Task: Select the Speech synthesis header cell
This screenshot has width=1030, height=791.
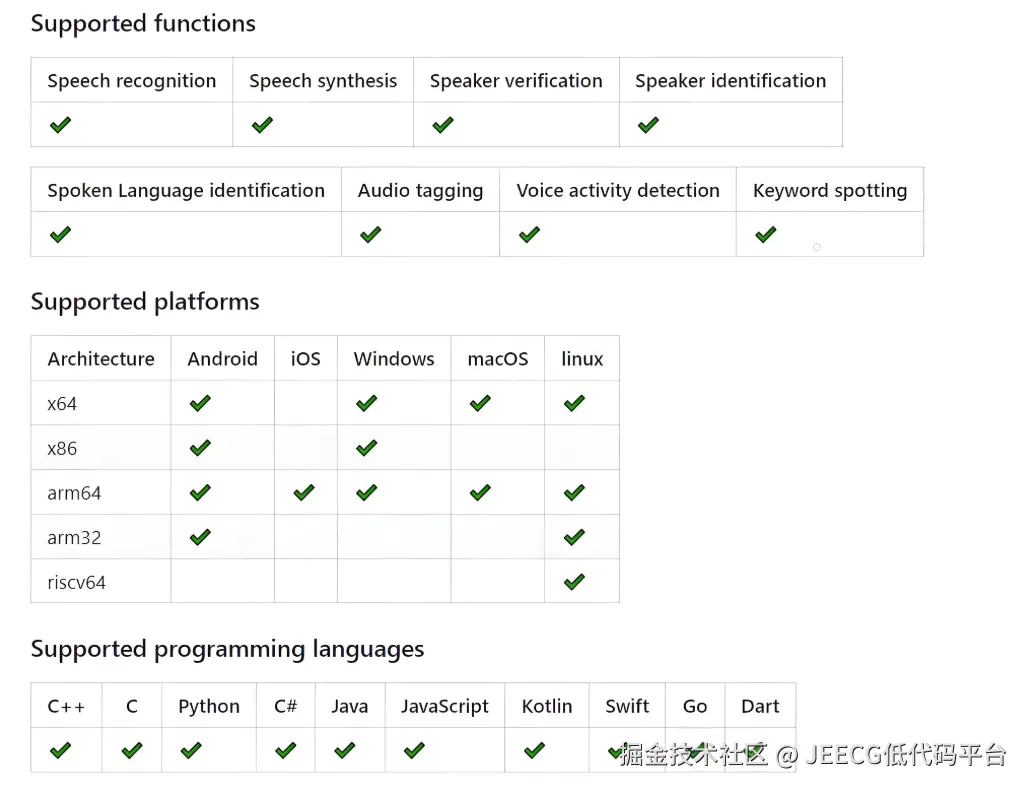Action: pos(323,80)
